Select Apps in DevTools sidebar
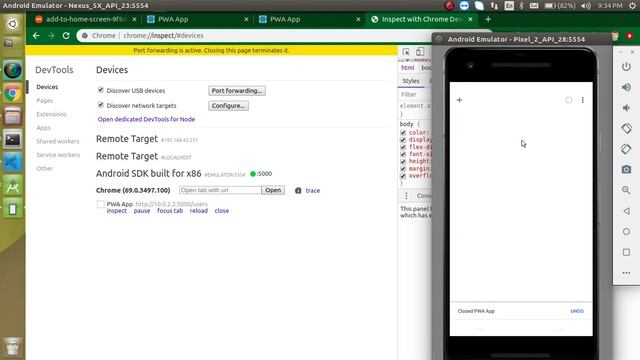The image size is (640, 360). click(43, 128)
